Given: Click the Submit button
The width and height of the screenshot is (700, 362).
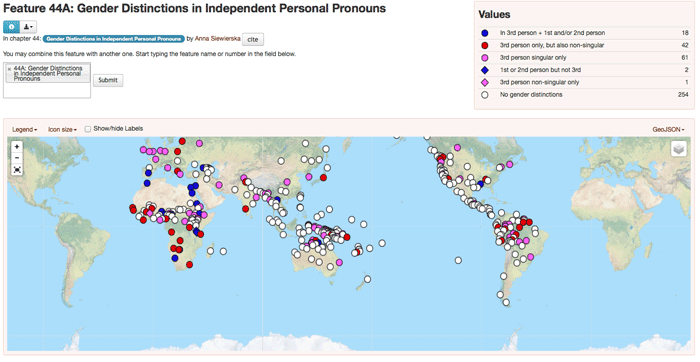Looking at the screenshot, I should (108, 80).
